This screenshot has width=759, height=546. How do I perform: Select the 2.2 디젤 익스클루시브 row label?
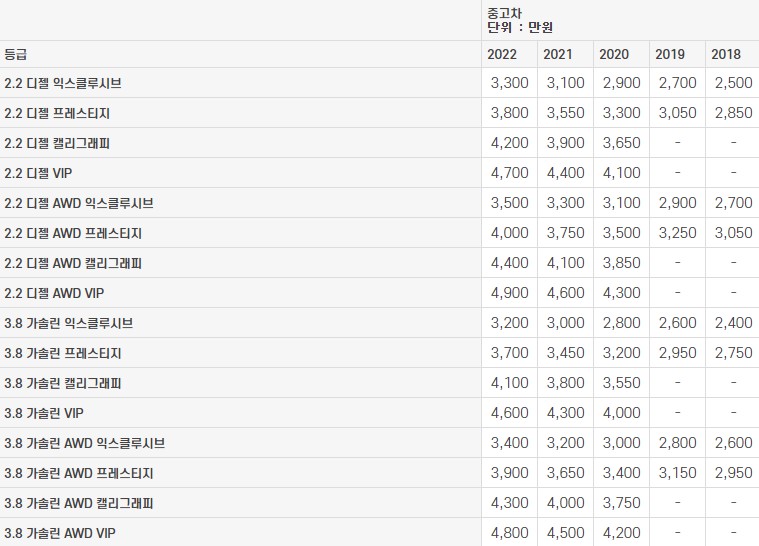tap(63, 83)
